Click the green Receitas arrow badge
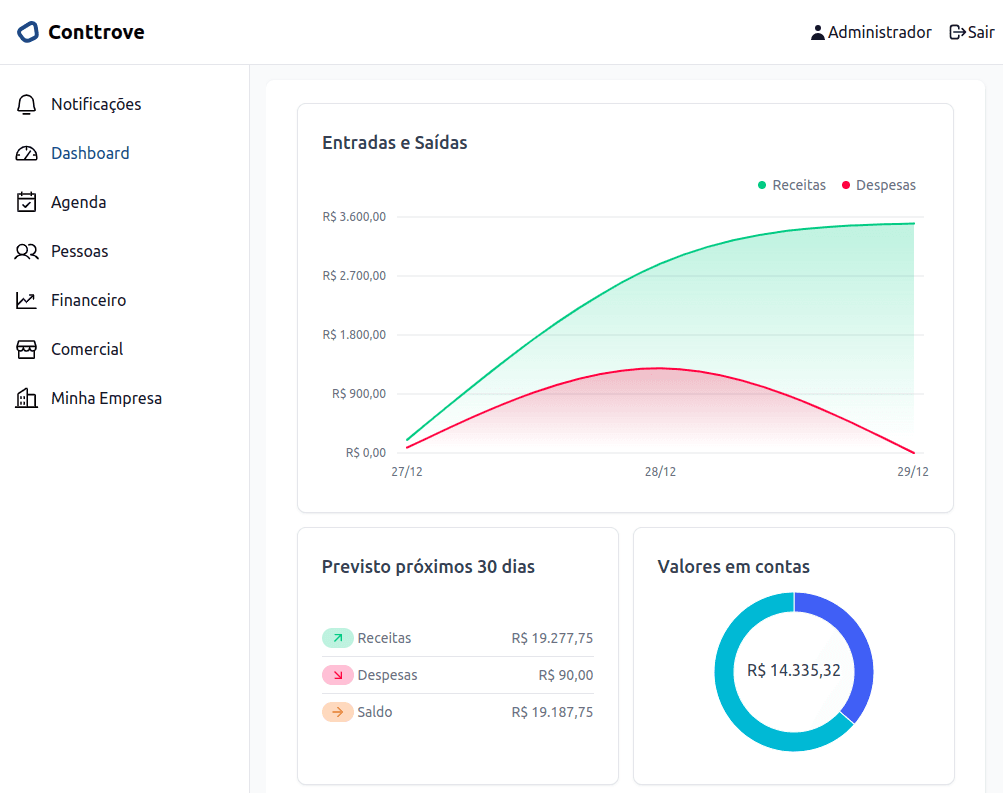1003x793 pixels. [338, 638]
